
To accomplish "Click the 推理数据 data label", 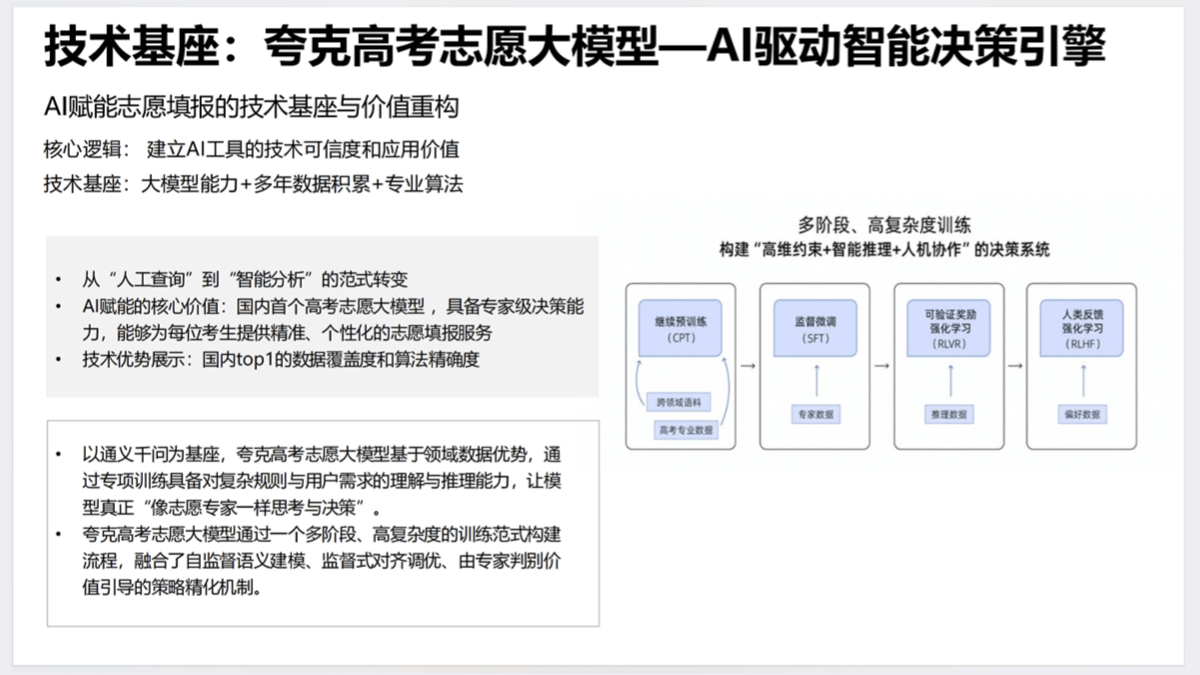I will 949,414.
